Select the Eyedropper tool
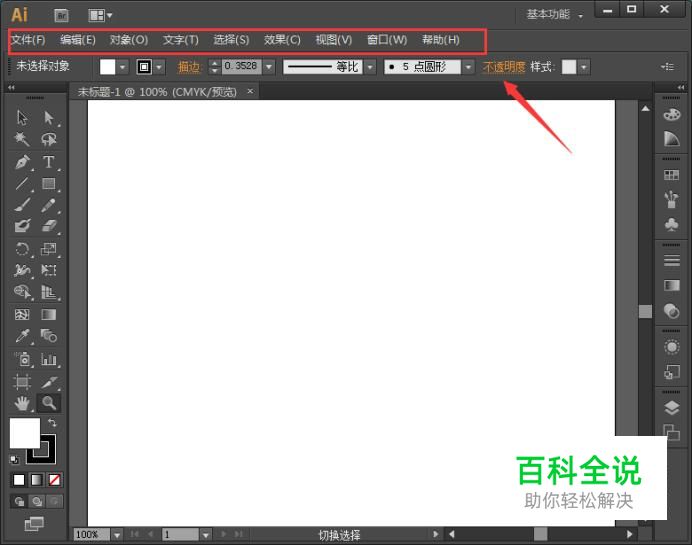The width and height of the screenshot is (692, 545). click(x=22, y=336)
